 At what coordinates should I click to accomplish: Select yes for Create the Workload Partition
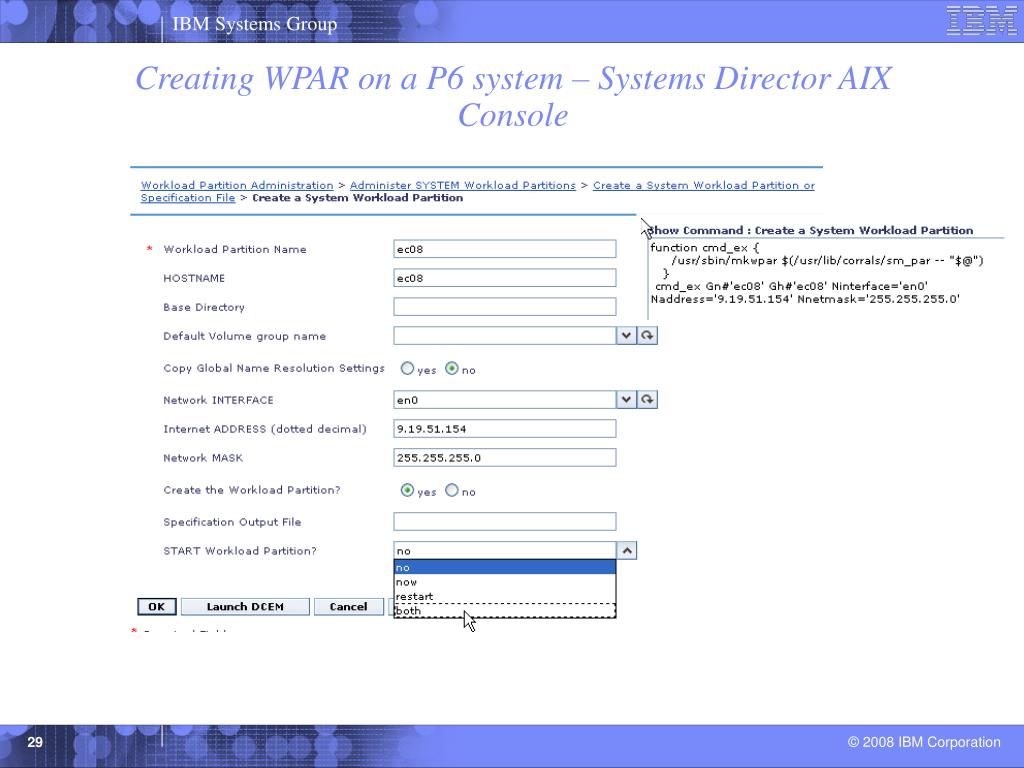point(407,490)
